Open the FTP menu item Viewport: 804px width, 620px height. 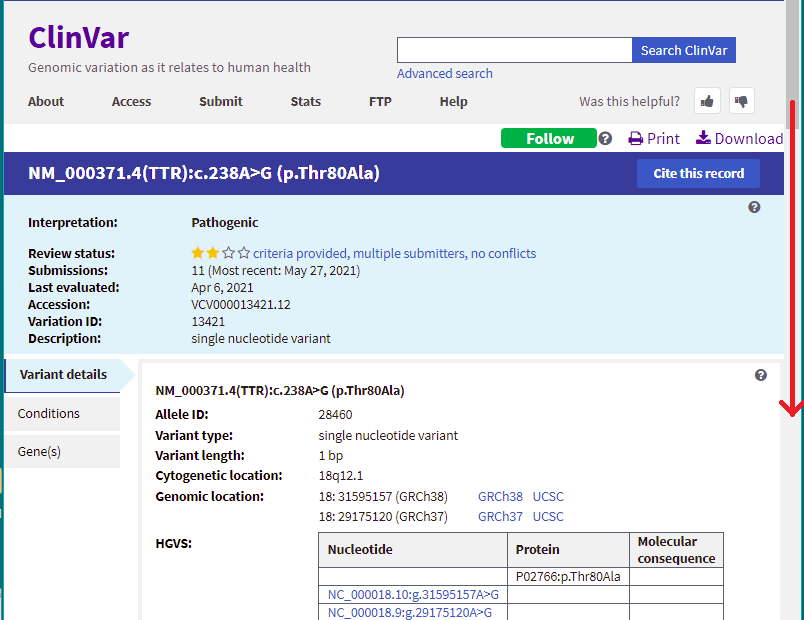pos(380,102)
